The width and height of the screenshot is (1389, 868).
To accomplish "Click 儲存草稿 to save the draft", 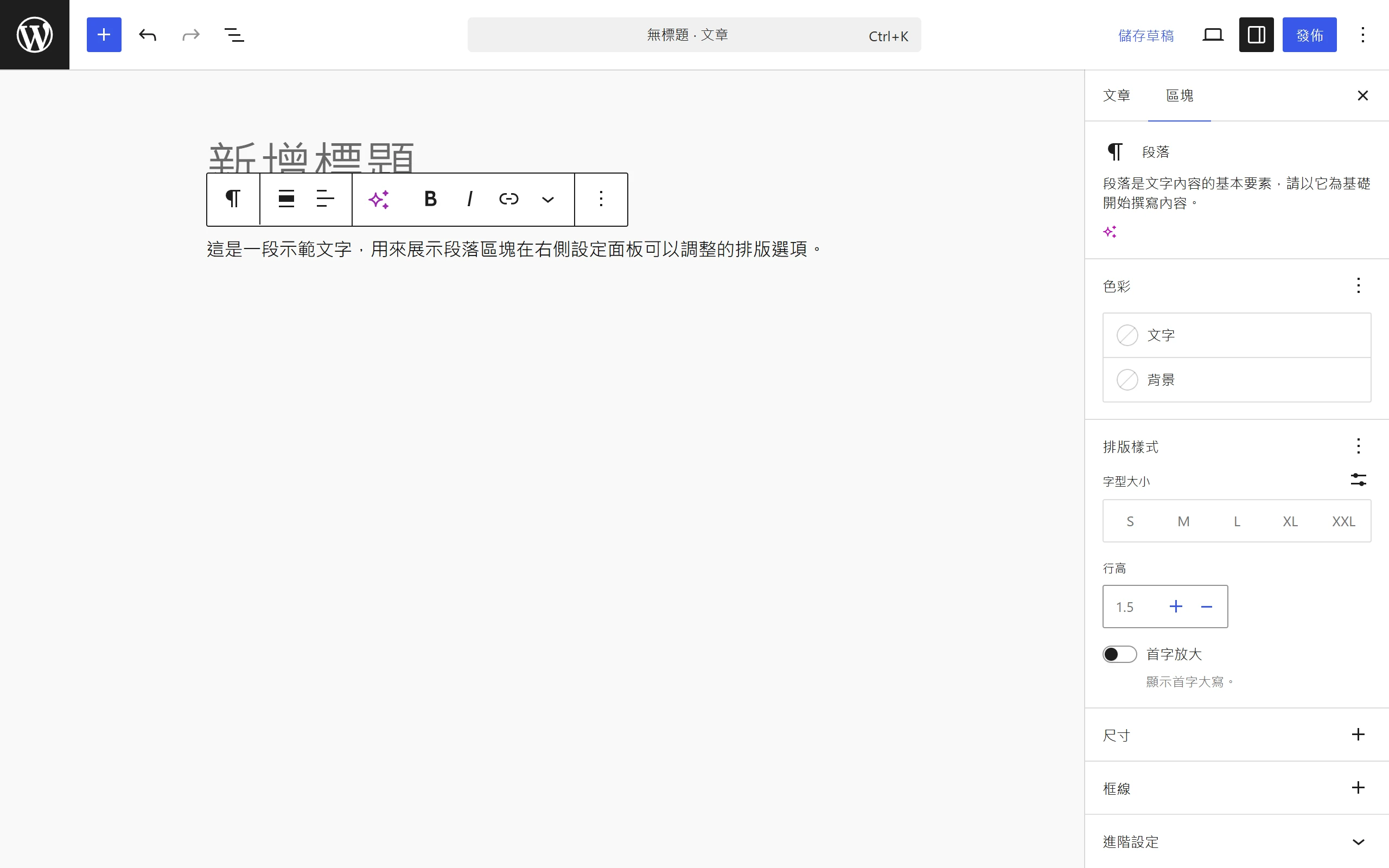I will click(x=1145, y=36).
